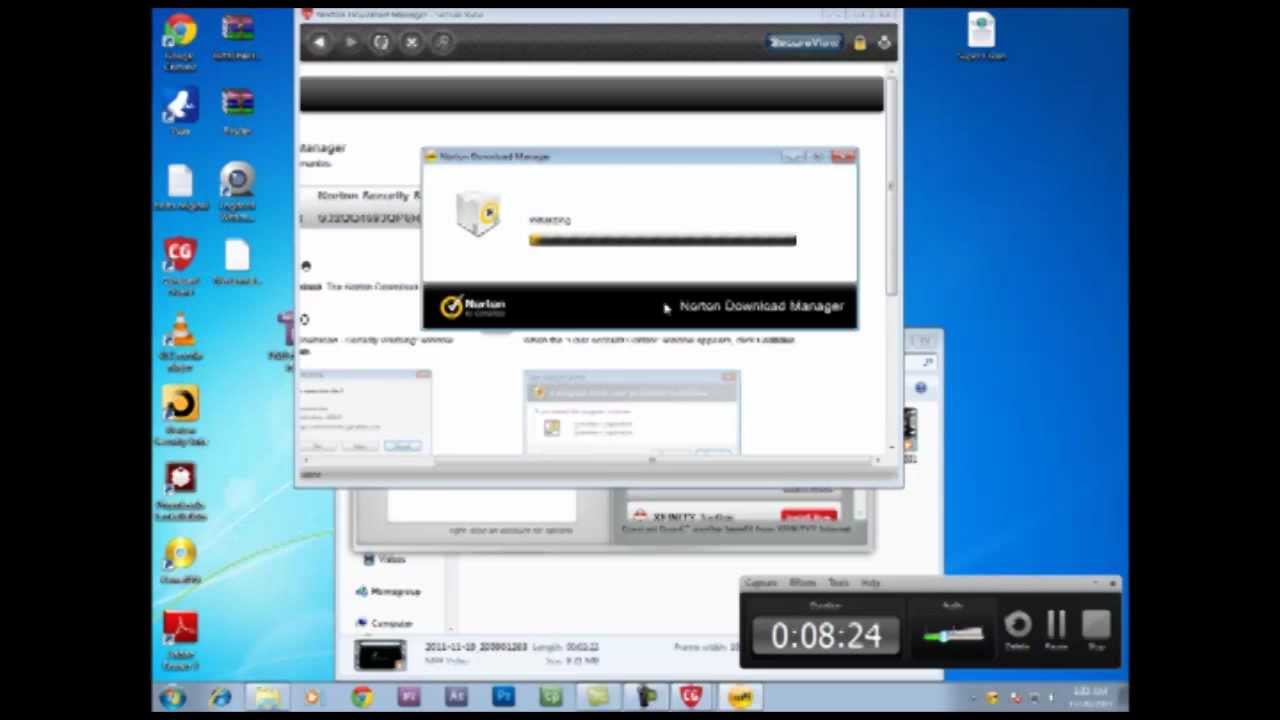Viewport: 1280px width, 720px height.
Task: Open the recorder's Tools menu
Action: (x=838, y=583)
